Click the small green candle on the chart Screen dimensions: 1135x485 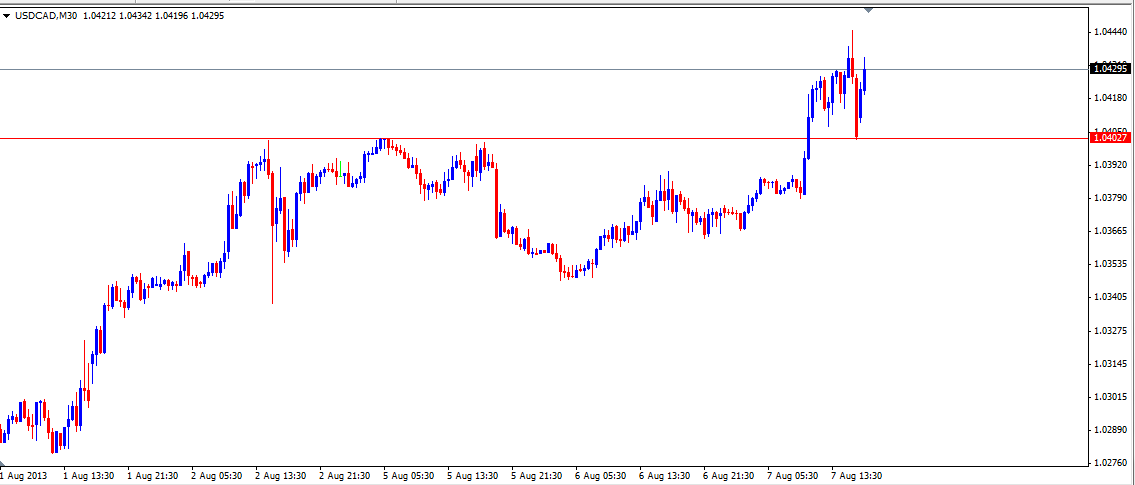(x=342, y=169)
